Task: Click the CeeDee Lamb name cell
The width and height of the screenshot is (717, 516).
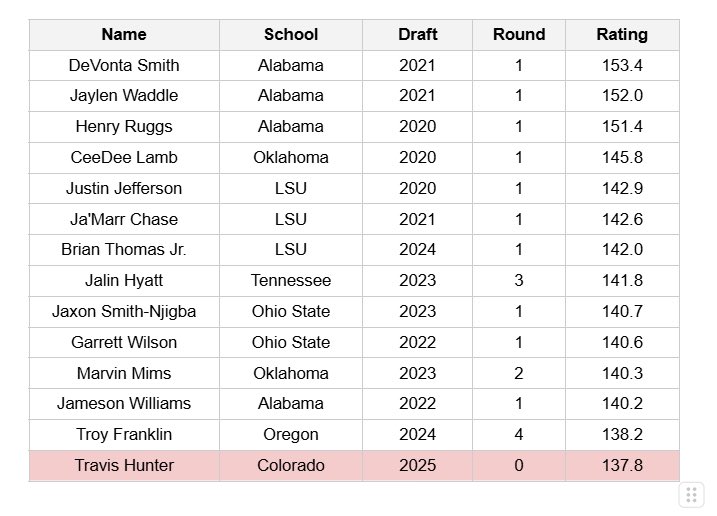Action: (x=124, y=158)
